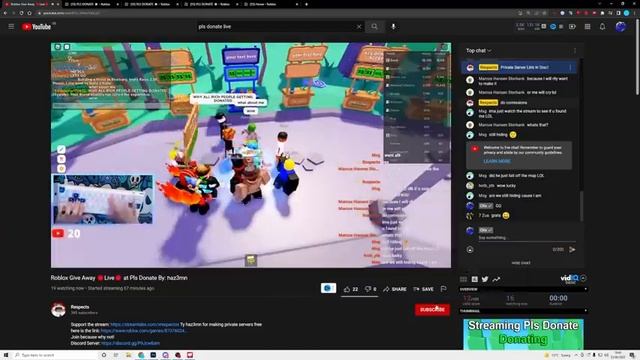Expand the Top chat dropdown

coord(479,51)
